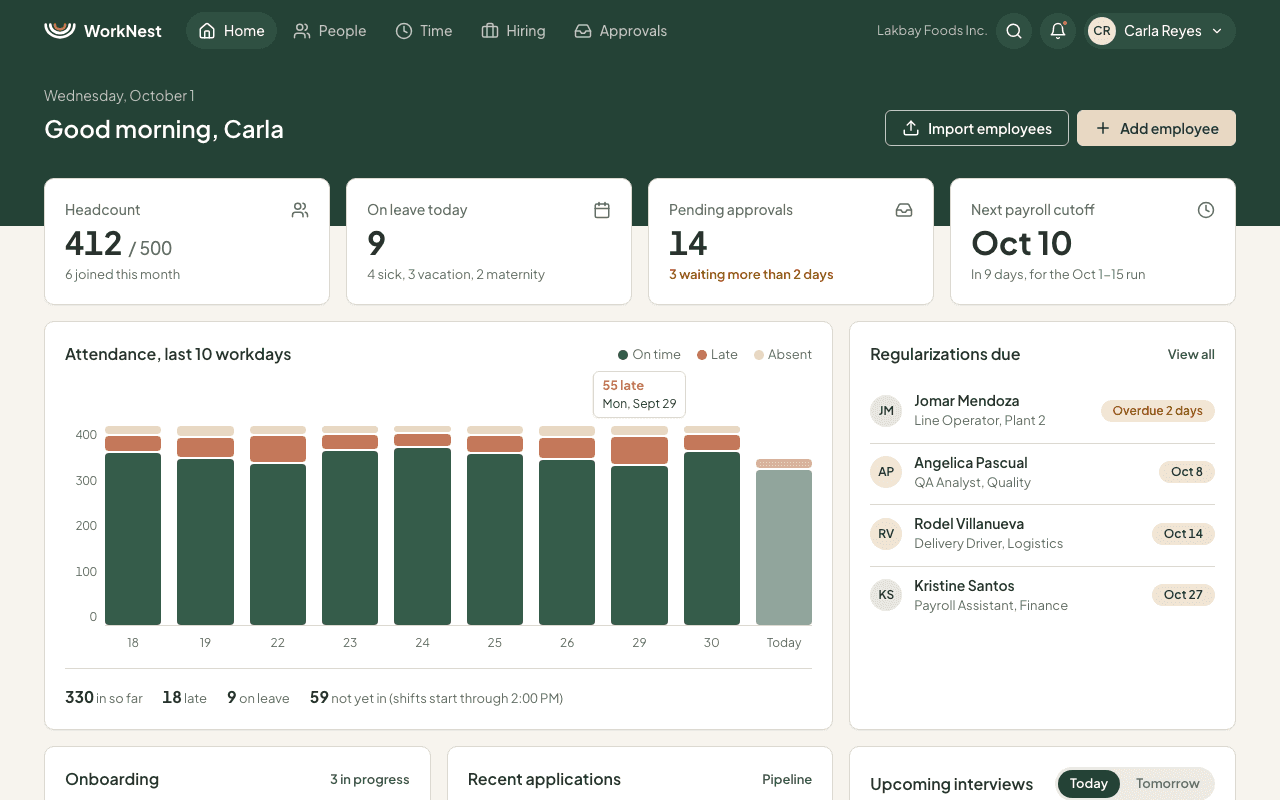
Task: Click Rodel Villanueva's RV avatar
Action: (x=886, y=534)
